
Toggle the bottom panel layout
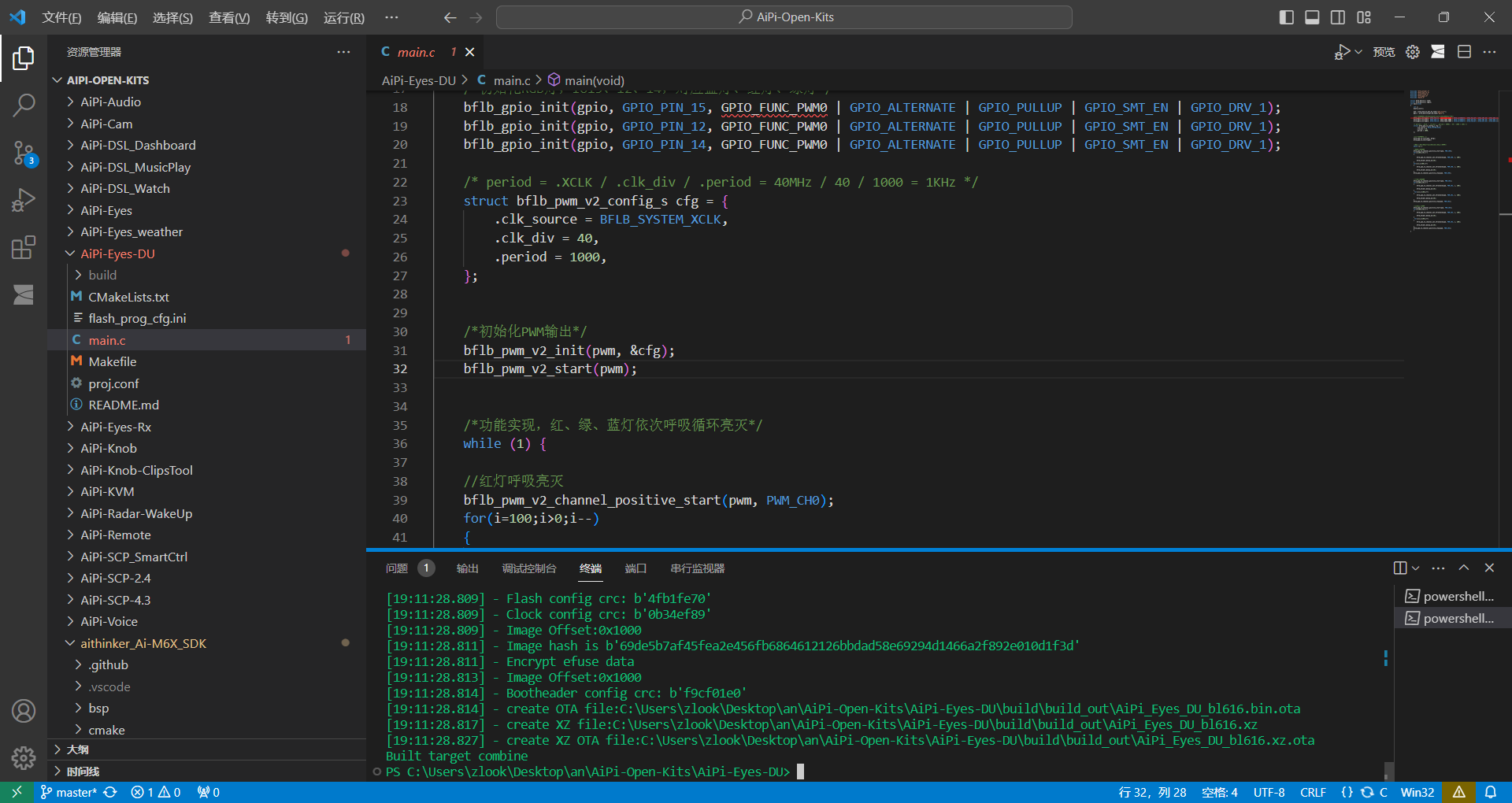pos(1312,17)
